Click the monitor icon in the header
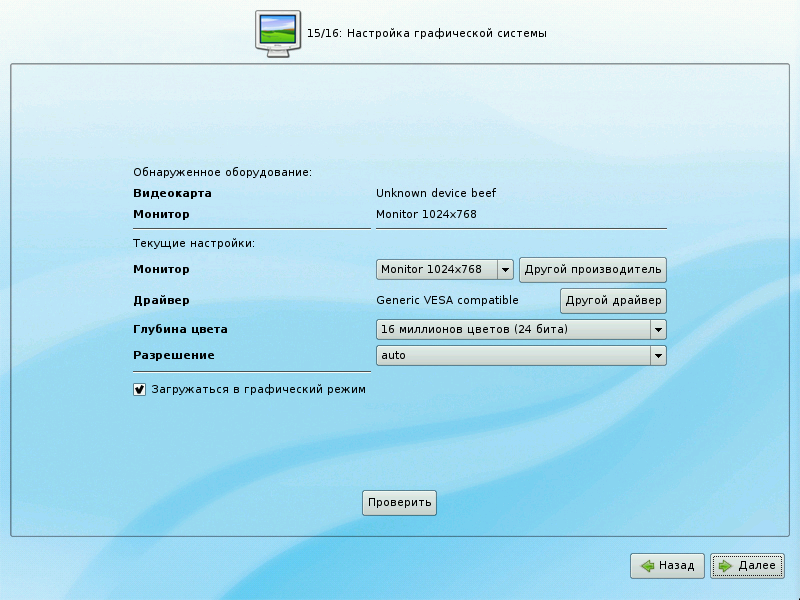 (278, 33)
